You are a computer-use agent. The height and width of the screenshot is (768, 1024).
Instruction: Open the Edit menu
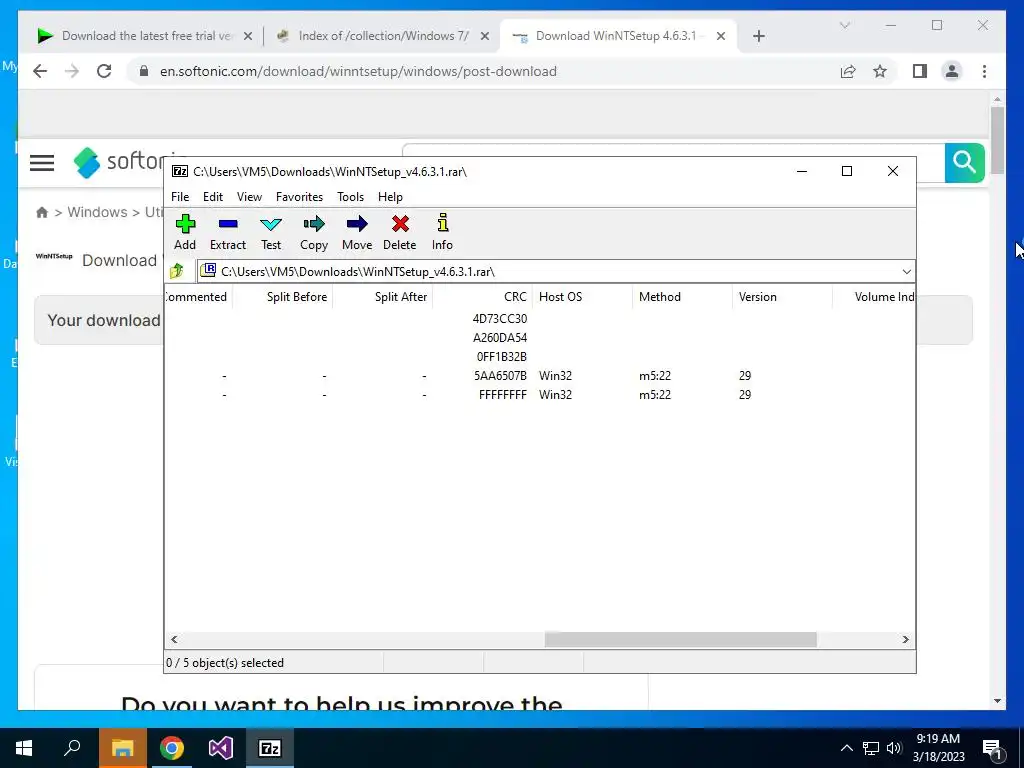(213, 197)
